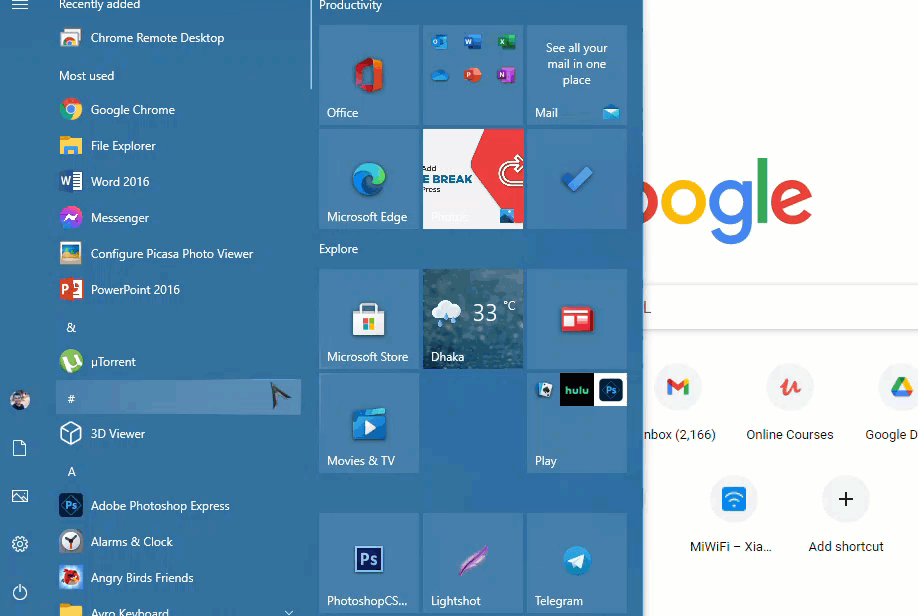Launch PowerPoint 2016
This screenshot has width=918, height=616.
tap(179, 290)
